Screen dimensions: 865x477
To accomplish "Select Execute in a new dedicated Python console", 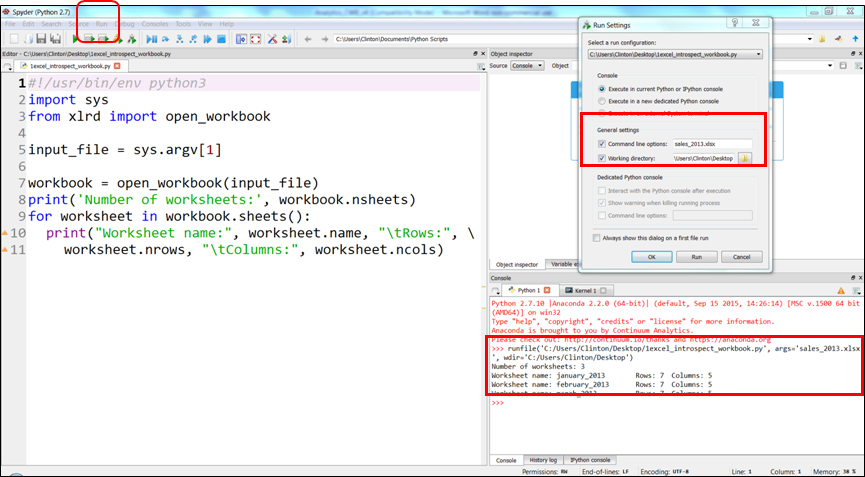I will point(601,101).
